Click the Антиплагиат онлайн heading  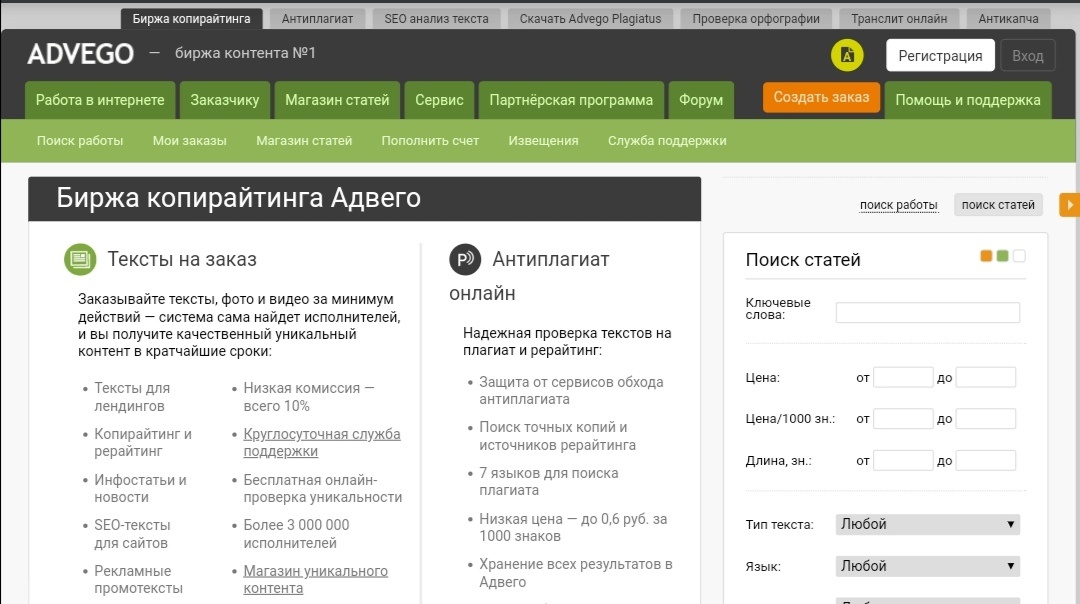point(529,276)
